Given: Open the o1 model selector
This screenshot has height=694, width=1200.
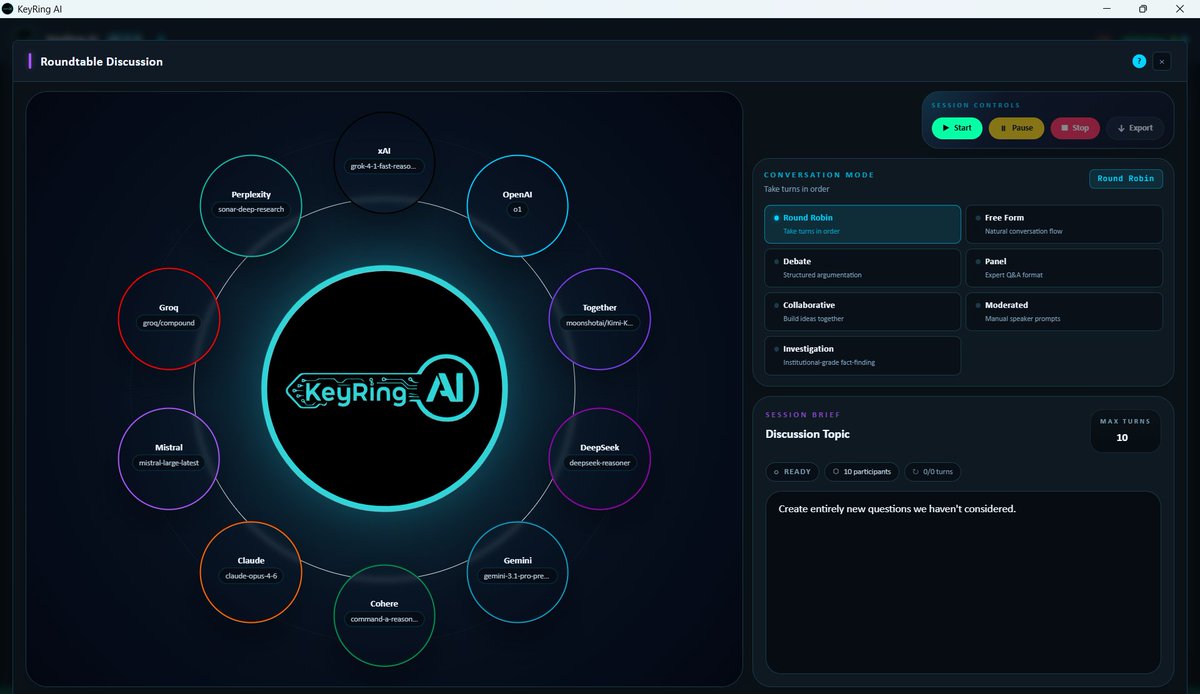Looking at the screenshot, I should (517, 210).
